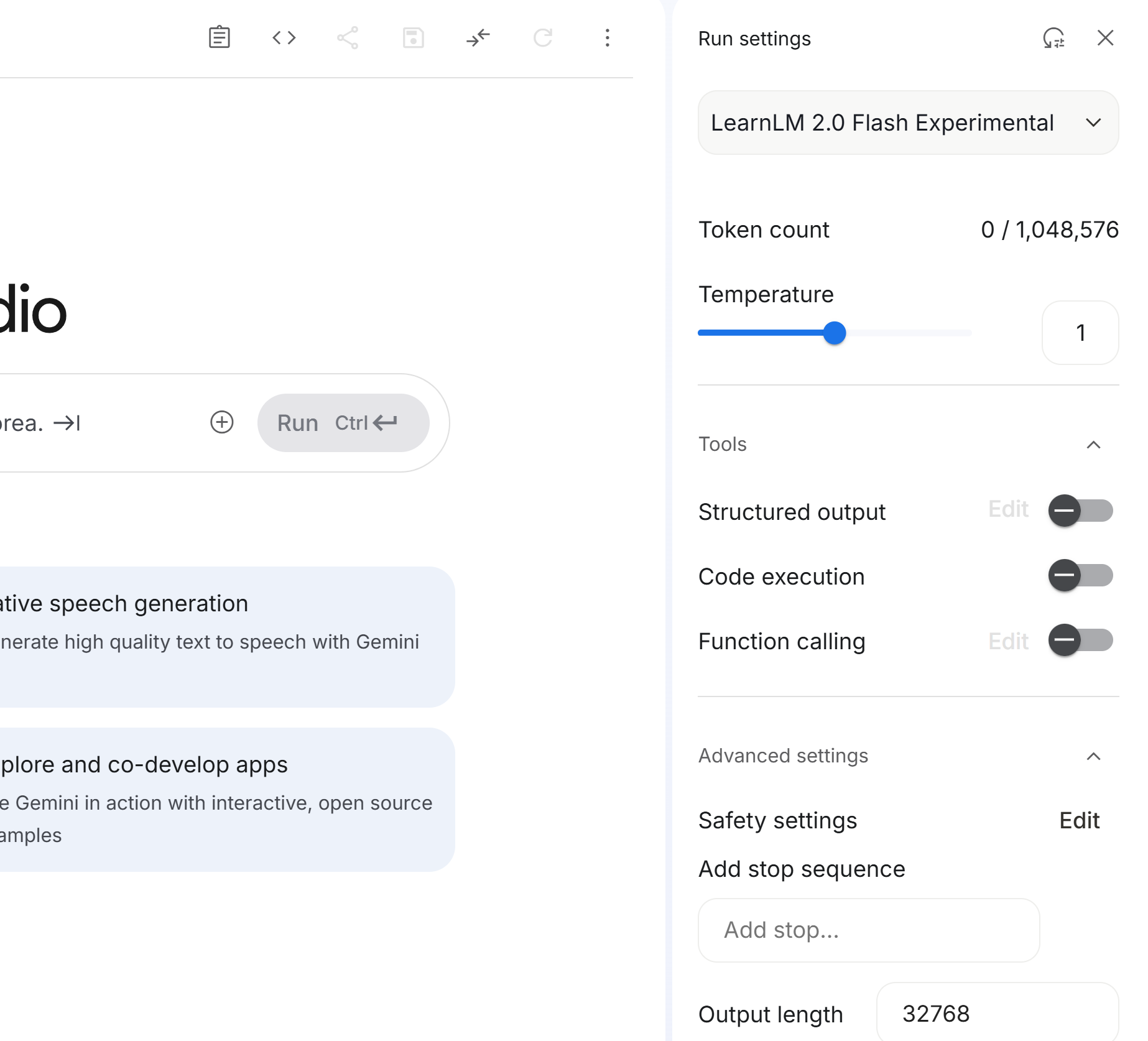Open the system instructions clipboard icon
Screen dimensions: 1148x1041
click(219, 38)
